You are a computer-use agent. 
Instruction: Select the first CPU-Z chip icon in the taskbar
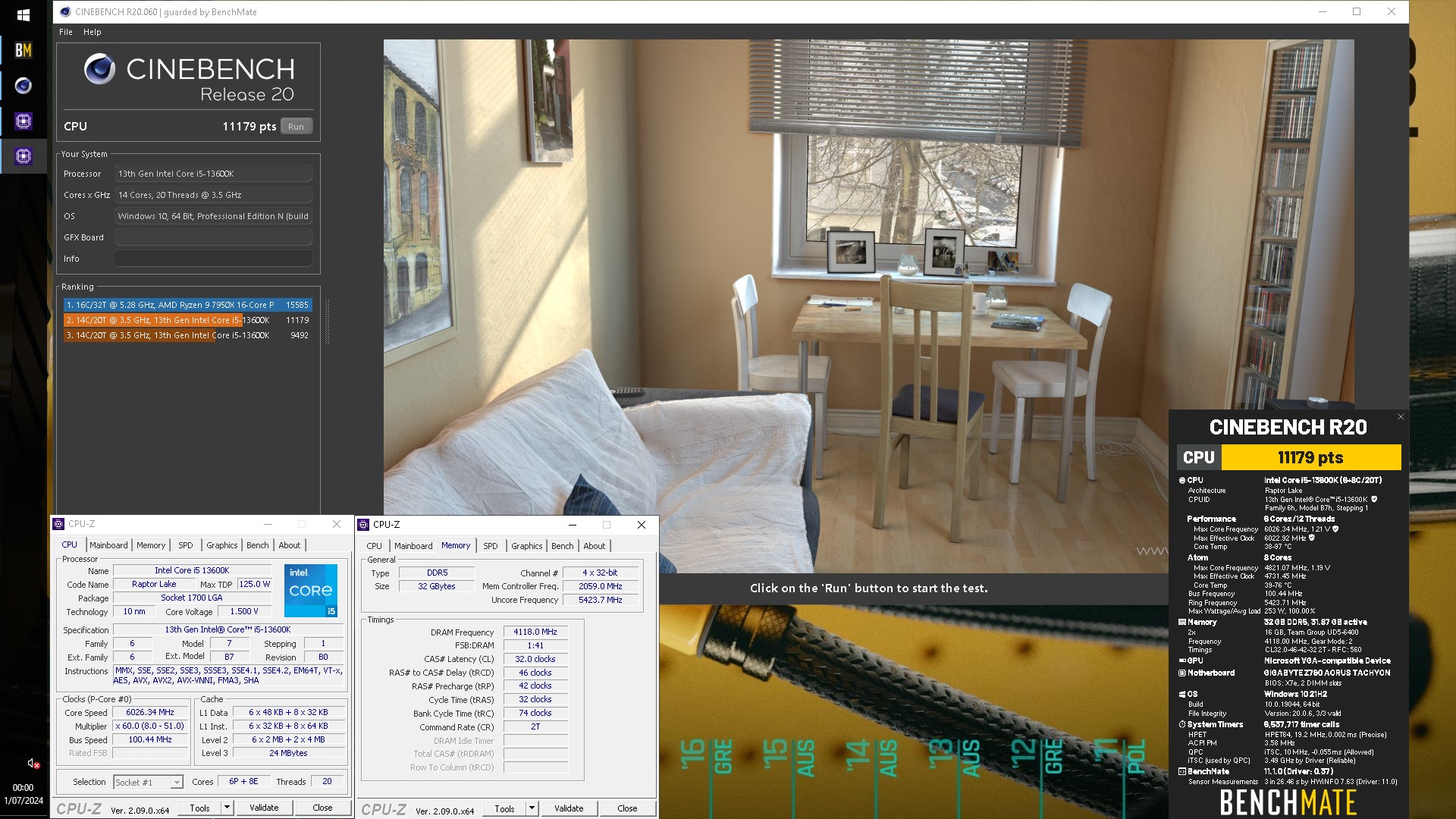point(23,121)
